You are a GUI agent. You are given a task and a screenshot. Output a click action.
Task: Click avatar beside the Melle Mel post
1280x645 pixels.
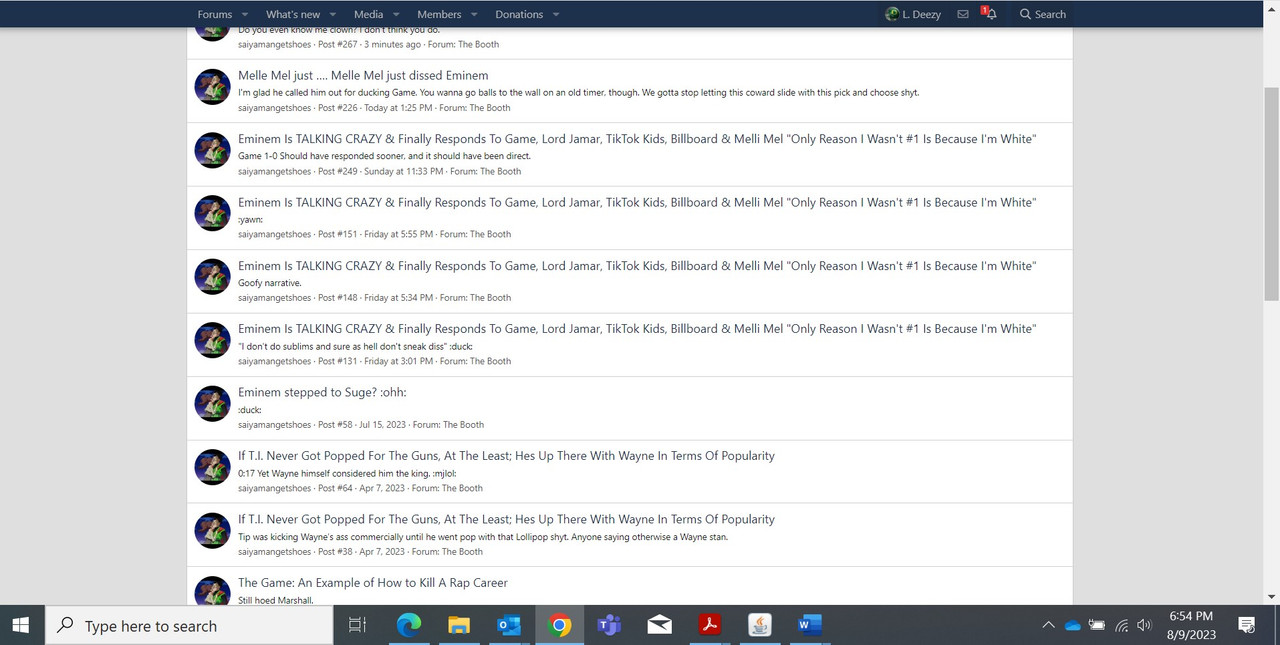[x=212, y=87]
